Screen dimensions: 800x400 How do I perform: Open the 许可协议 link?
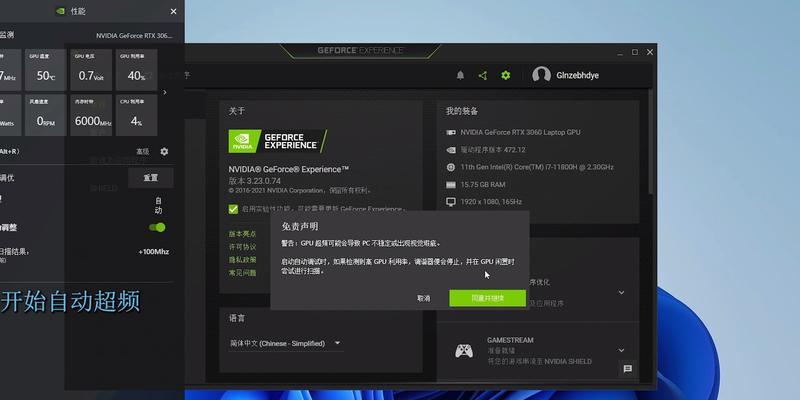pyautogui.click(x=242, y=247)
